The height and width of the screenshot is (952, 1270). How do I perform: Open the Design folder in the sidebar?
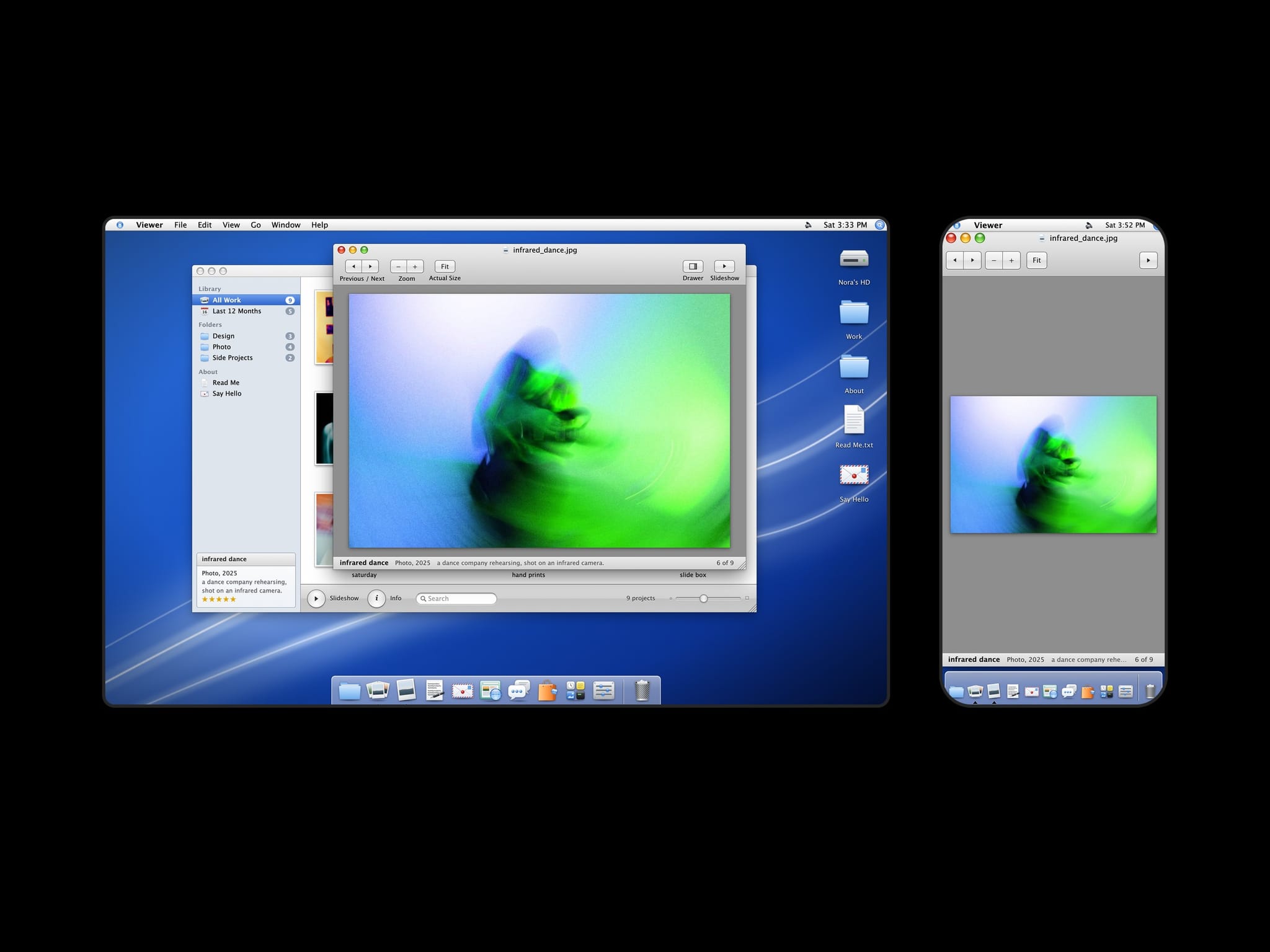click(246, 336)
